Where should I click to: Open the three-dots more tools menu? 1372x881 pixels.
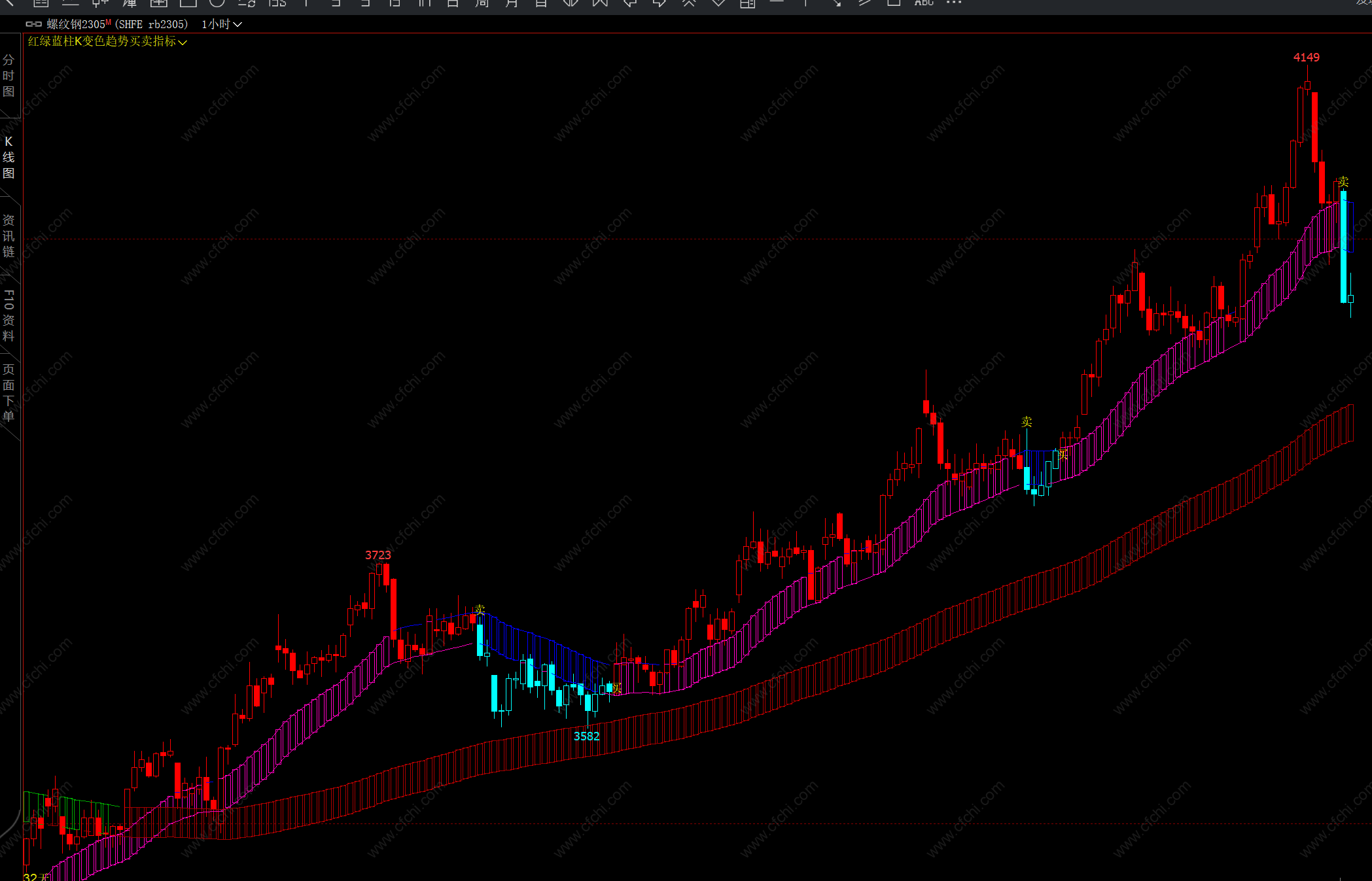tap(954, 3)
